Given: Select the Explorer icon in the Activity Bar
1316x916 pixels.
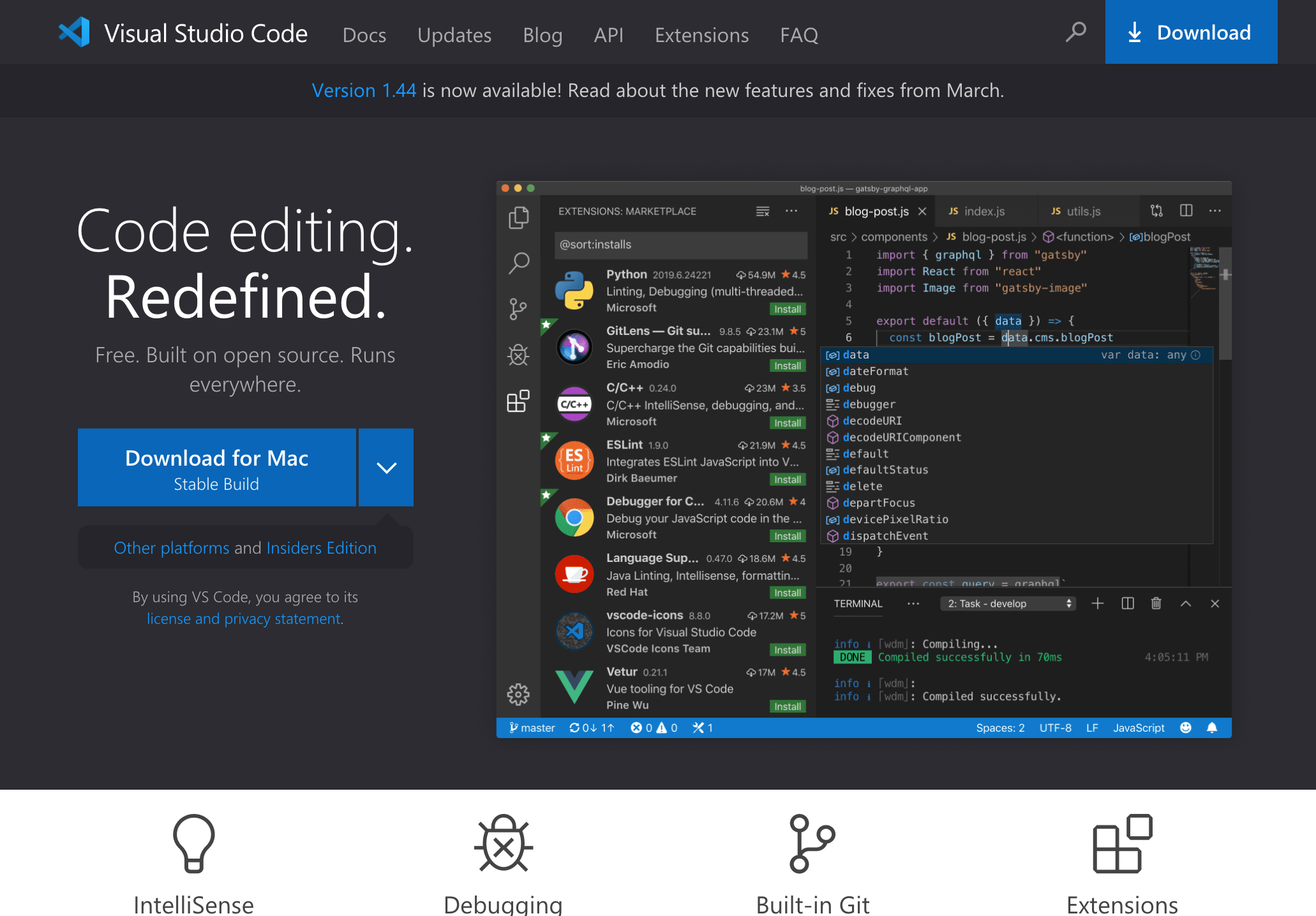Looking at the screenshot, I should tap(518, 217).
